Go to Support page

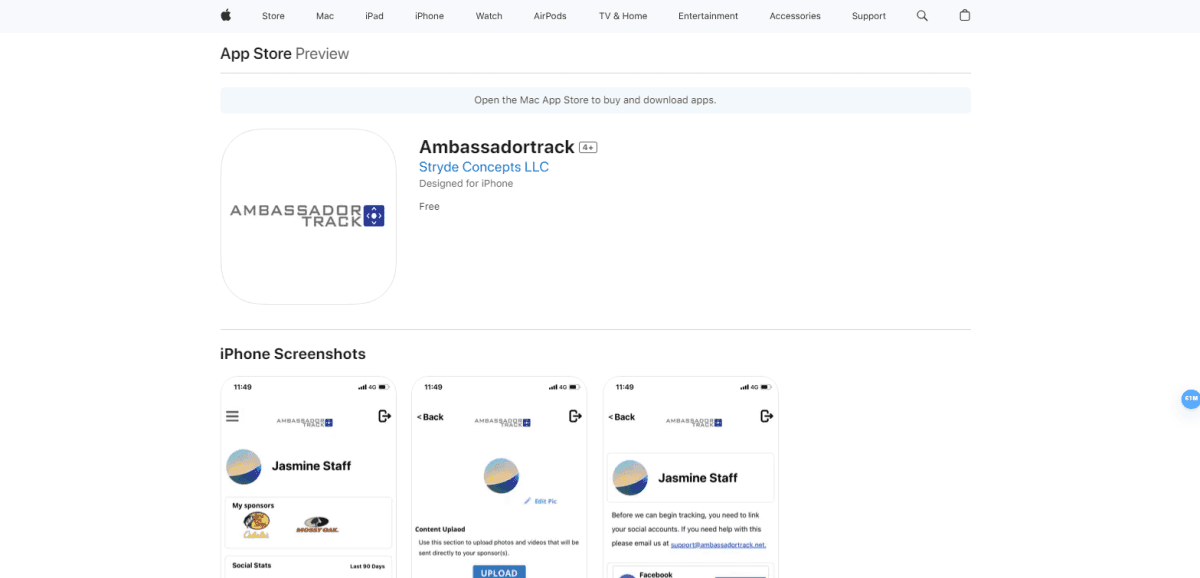click(869, 16)
